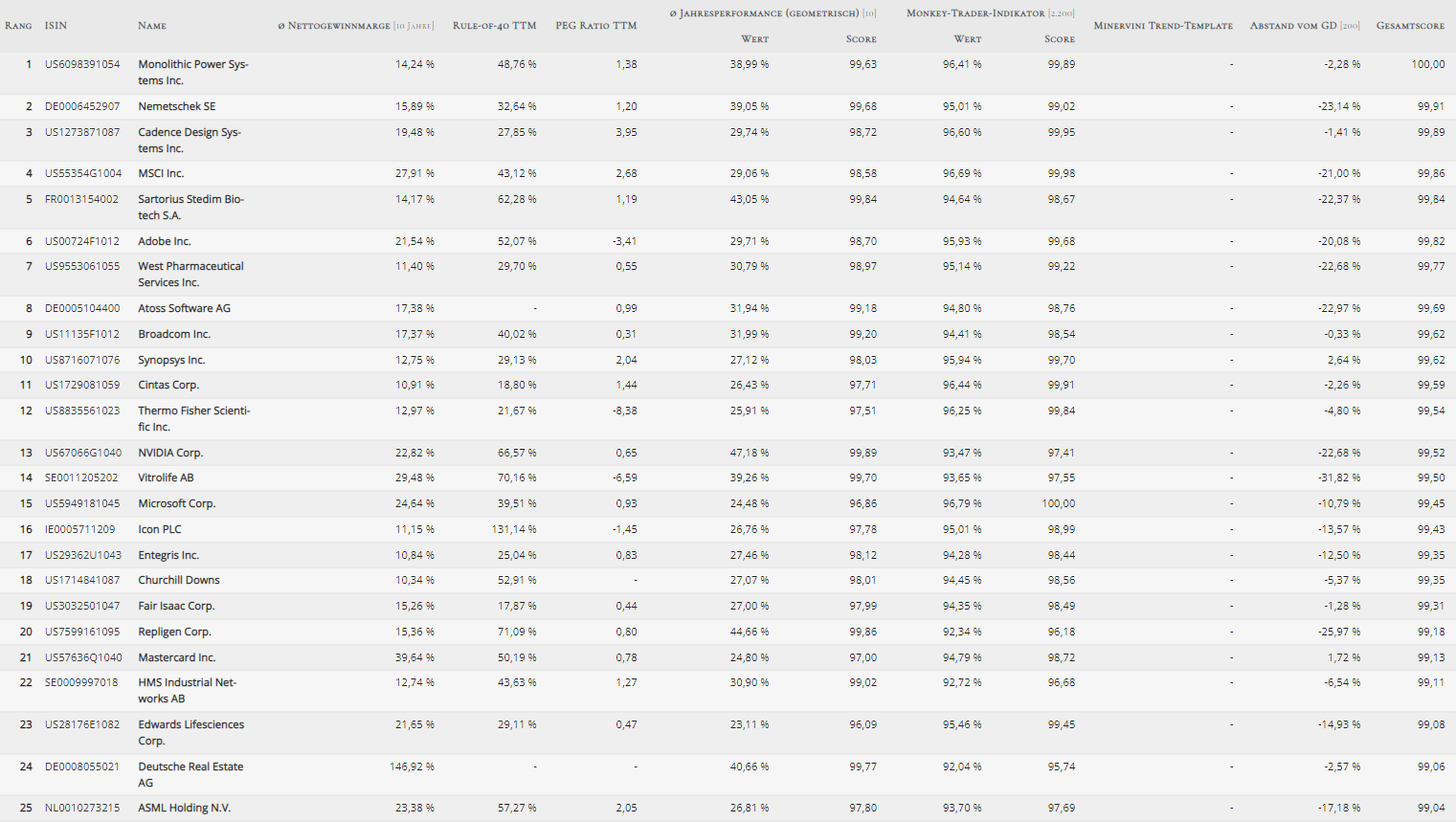Sort by Rule-of-40 TTM header
The width and height of the screenshot is (1456, 822).
pos(494,26)
